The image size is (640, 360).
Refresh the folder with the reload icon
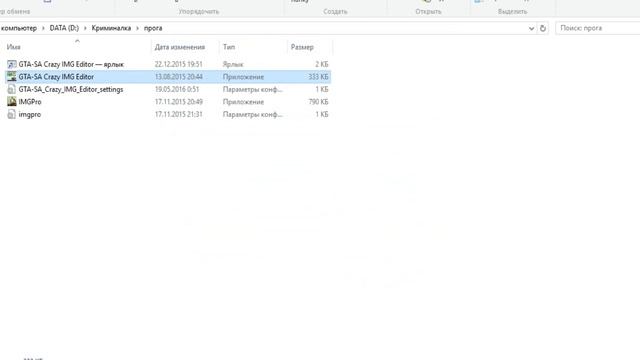coord(543,28)
